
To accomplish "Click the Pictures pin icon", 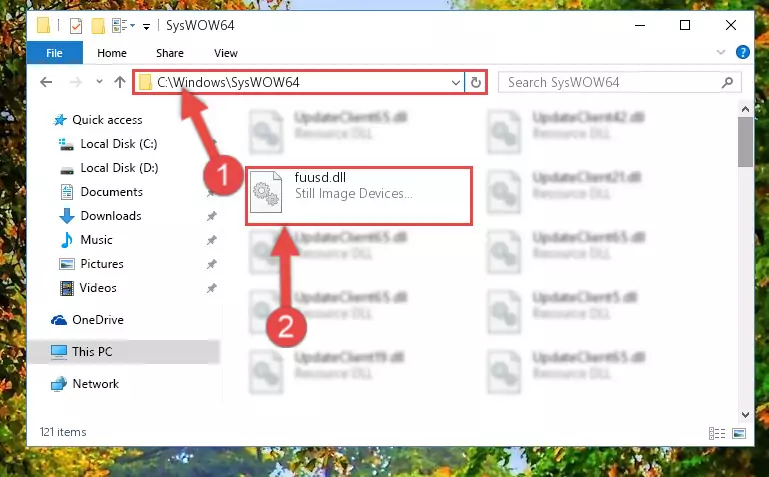I will [212, 264].
